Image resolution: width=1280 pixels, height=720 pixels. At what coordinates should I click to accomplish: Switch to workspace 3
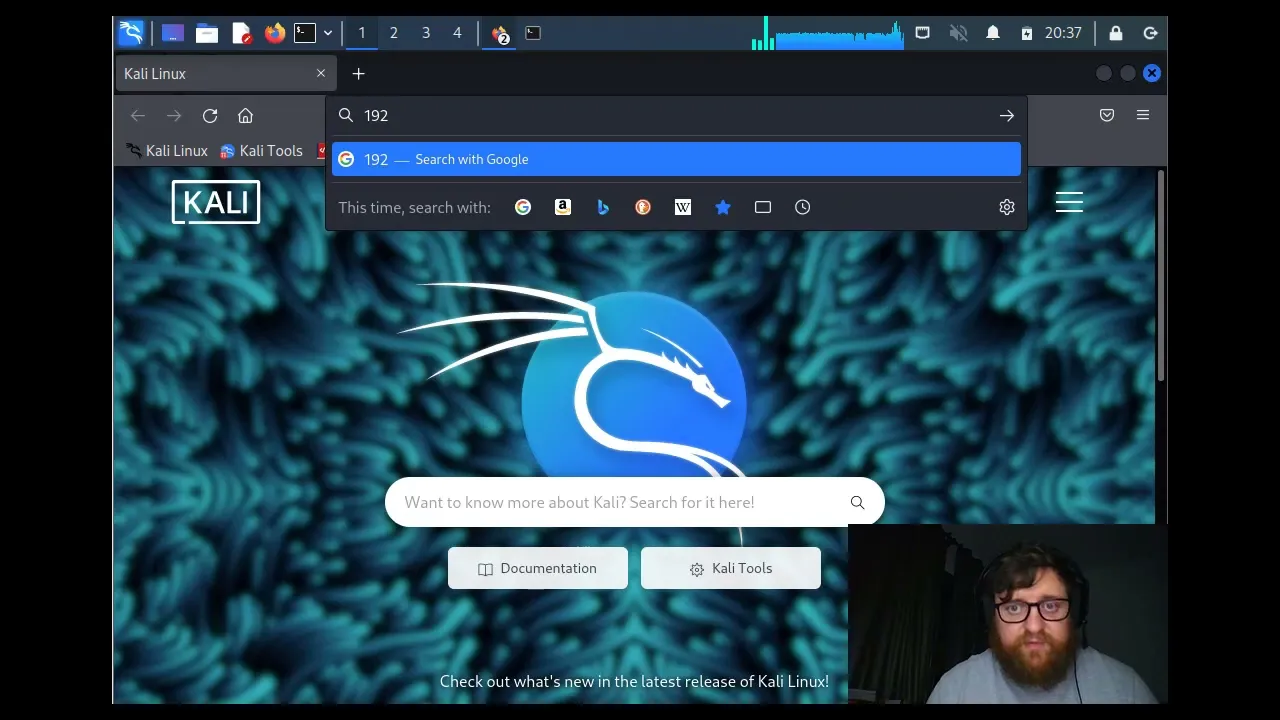coord(426,33)
